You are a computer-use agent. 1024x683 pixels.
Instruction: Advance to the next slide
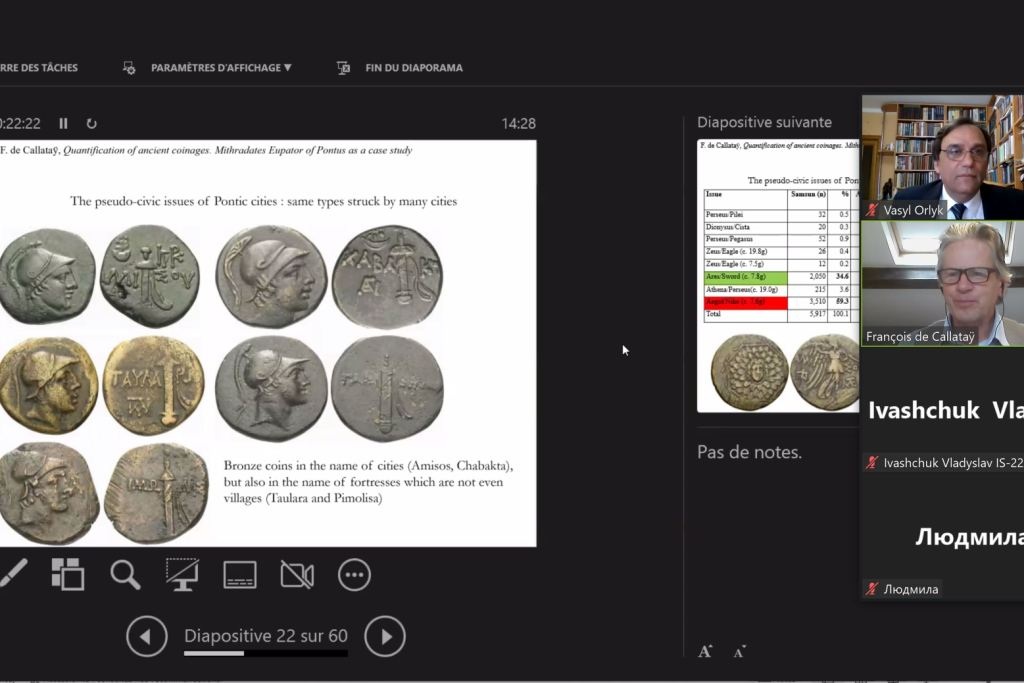coord(385,636)
